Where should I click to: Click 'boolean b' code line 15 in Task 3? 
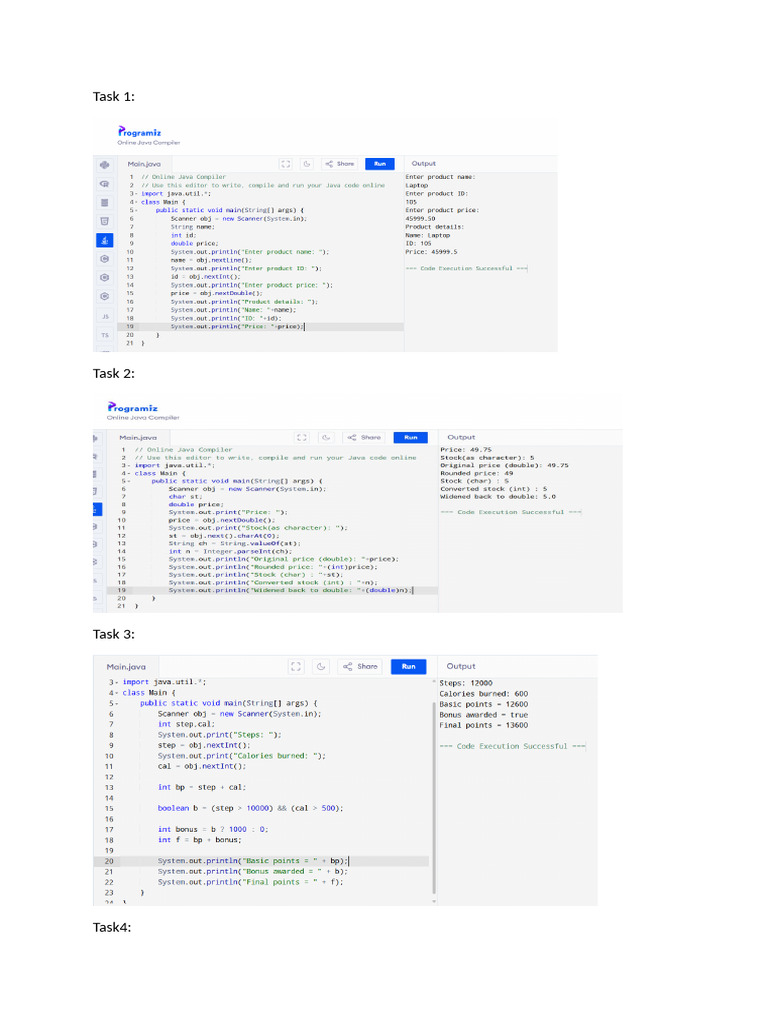(x=250, y=808)
